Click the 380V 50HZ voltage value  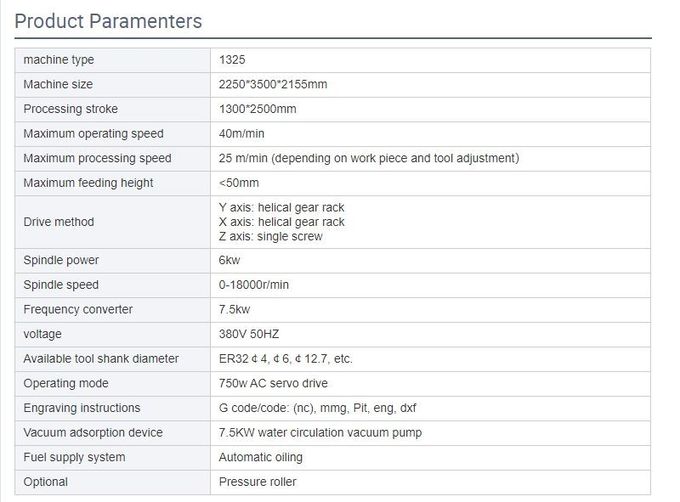click(249, 334)
